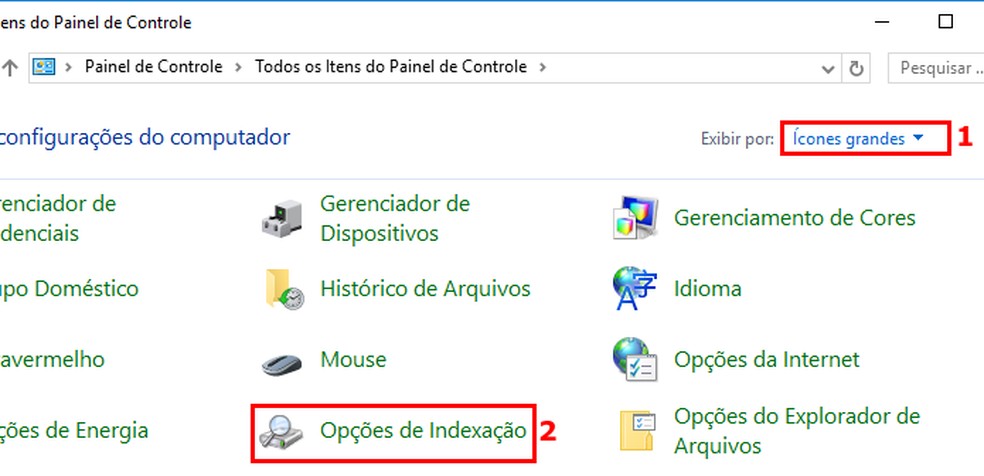Open the Histórico de Arquivos folder icon

click(281, 290)
